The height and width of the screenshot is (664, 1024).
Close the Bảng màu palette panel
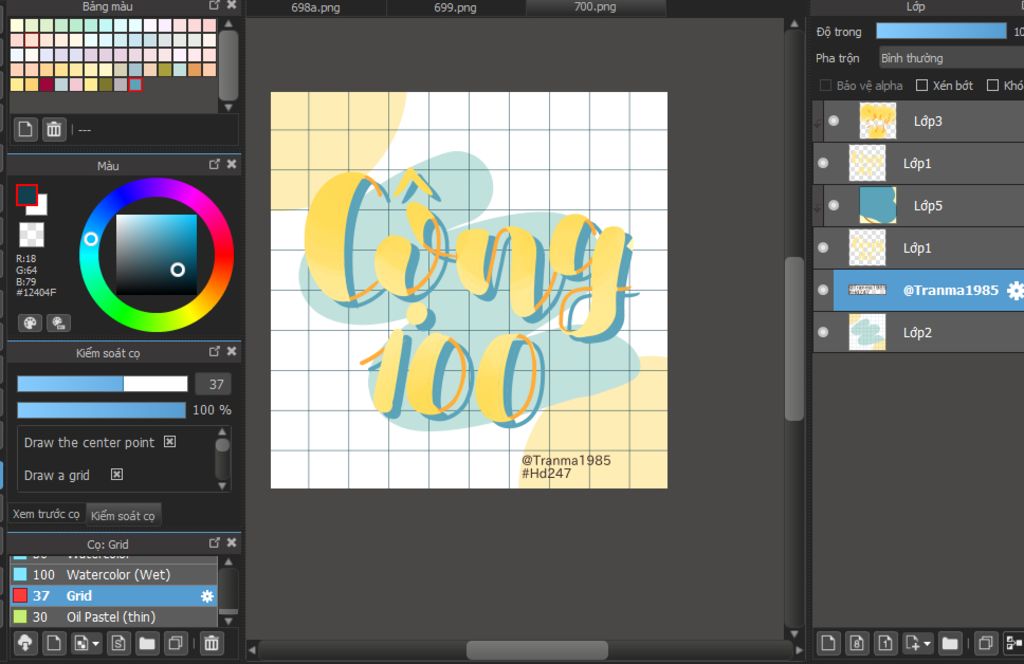click(231, 5)
